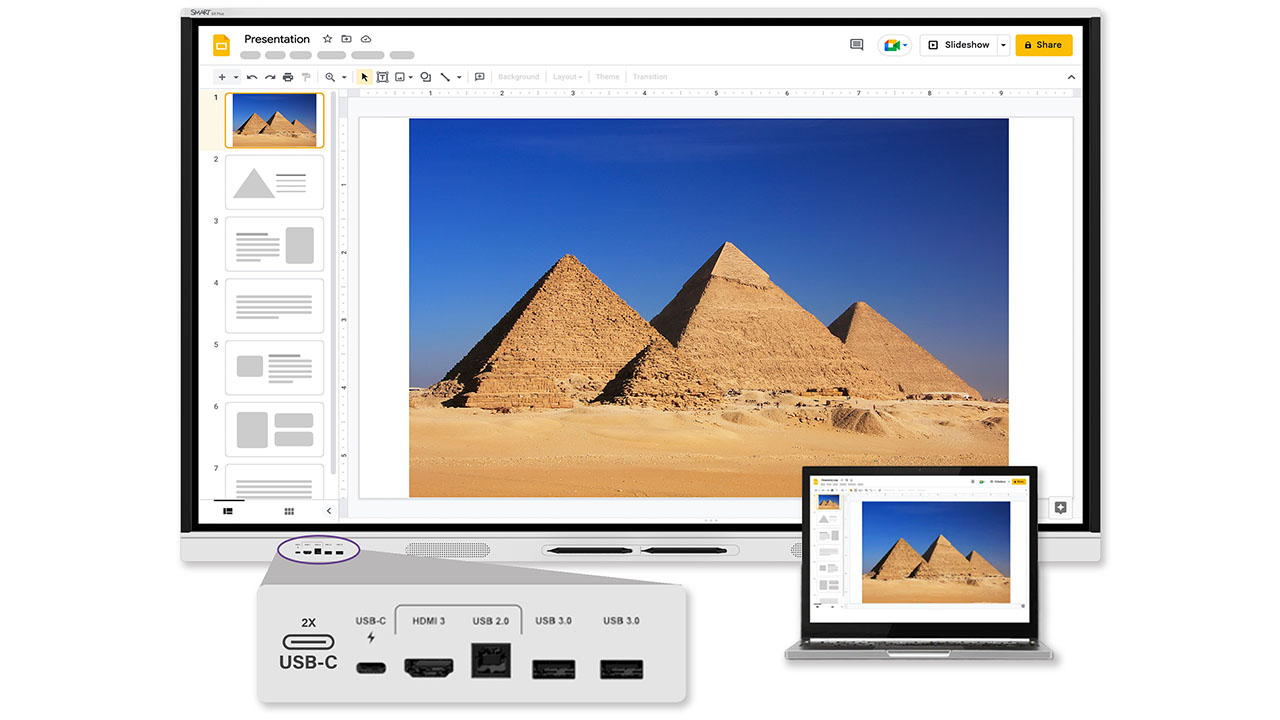Screen dimensions: 1280x720
Task: Click the Undo icon
Action: click(252, 77)
